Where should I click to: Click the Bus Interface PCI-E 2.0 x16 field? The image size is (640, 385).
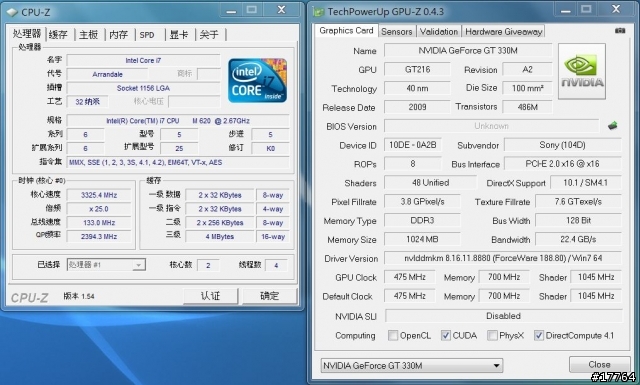(x=562, y=164)
